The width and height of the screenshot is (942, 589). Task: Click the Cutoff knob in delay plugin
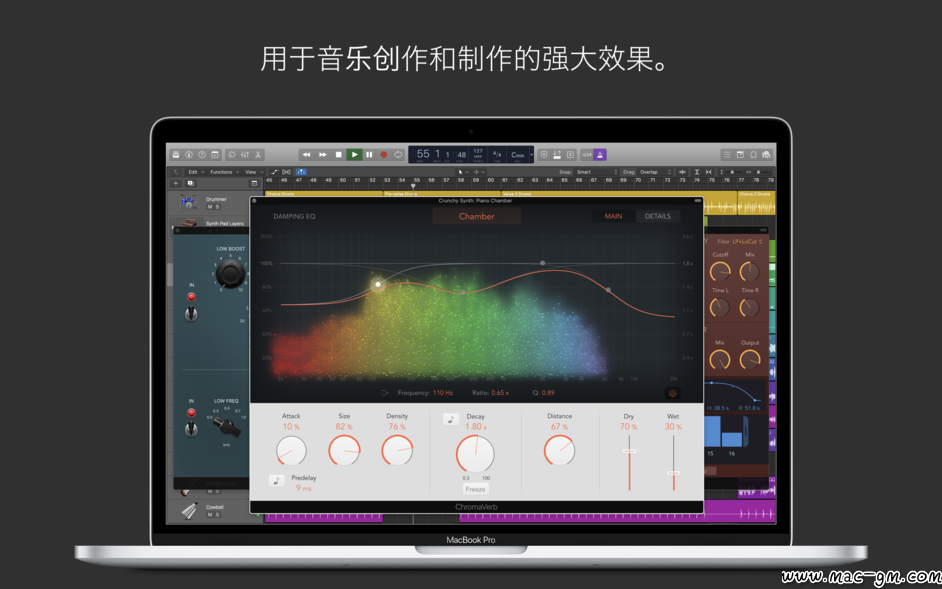pos(720,272)
